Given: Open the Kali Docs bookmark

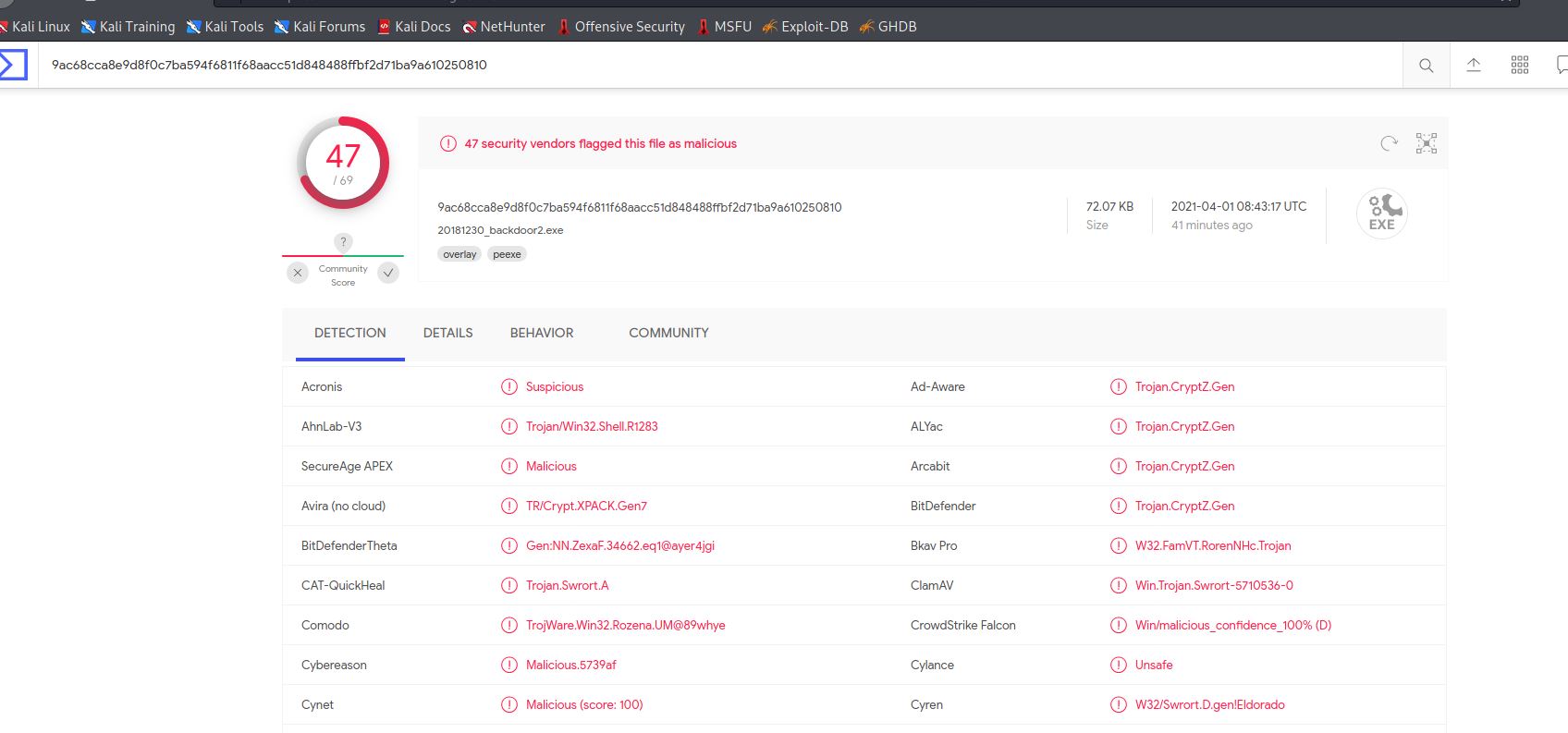Looking at the screenshot, I should (414, 27).
